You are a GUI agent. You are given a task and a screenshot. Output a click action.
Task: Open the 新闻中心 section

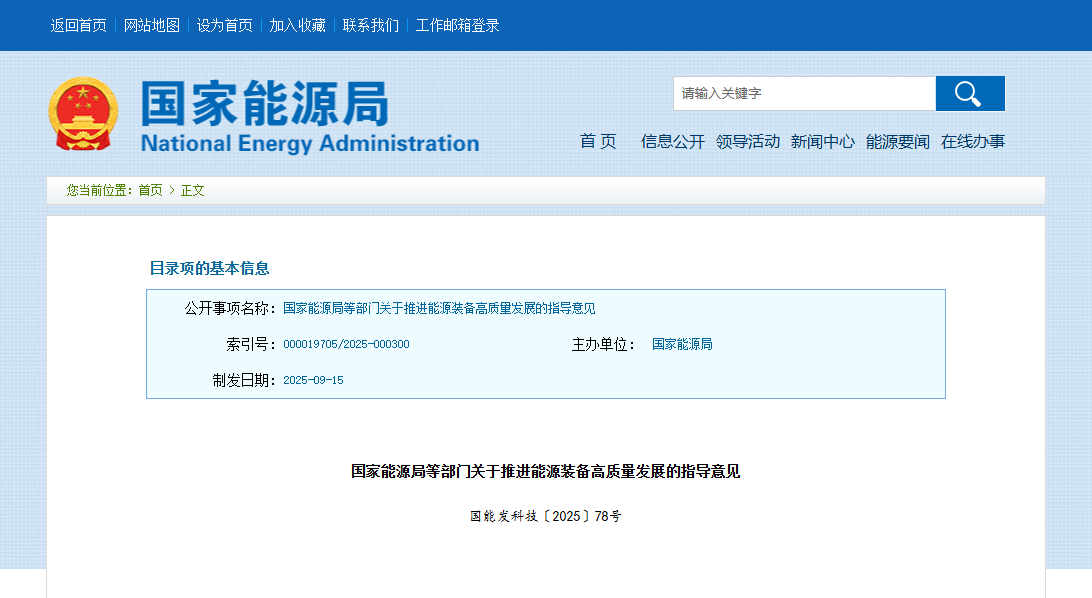pos(822,142)
